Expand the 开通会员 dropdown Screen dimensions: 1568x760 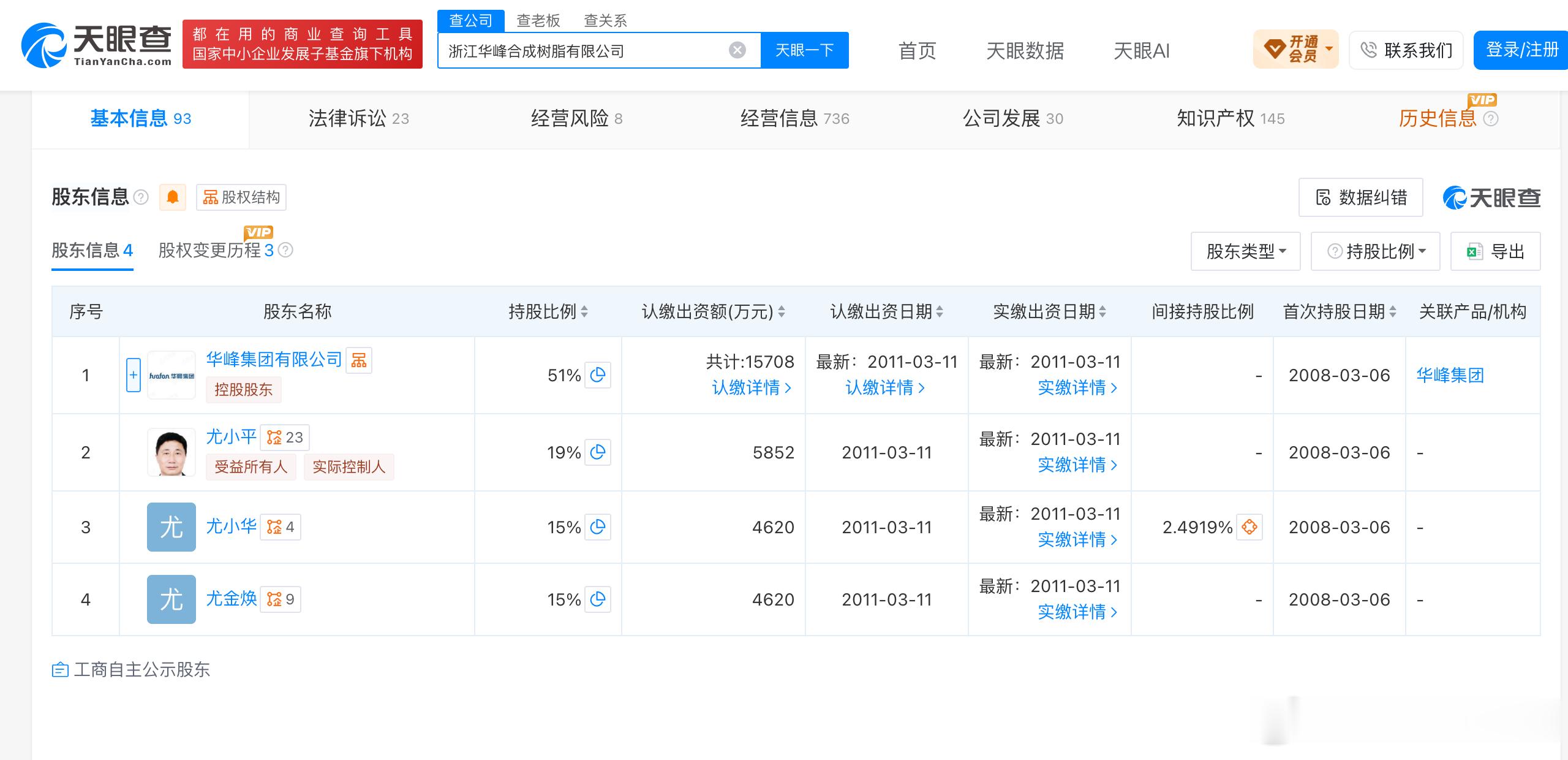[x=1296, y=49]
